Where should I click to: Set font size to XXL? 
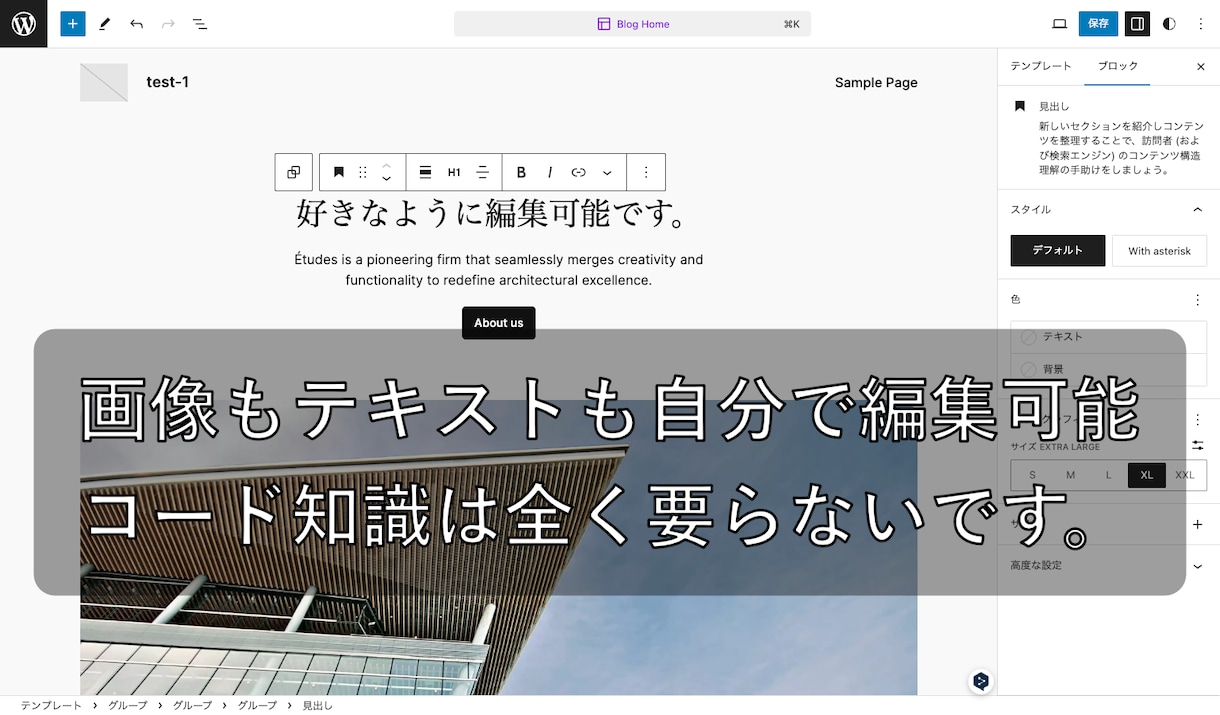point(1185,475)
